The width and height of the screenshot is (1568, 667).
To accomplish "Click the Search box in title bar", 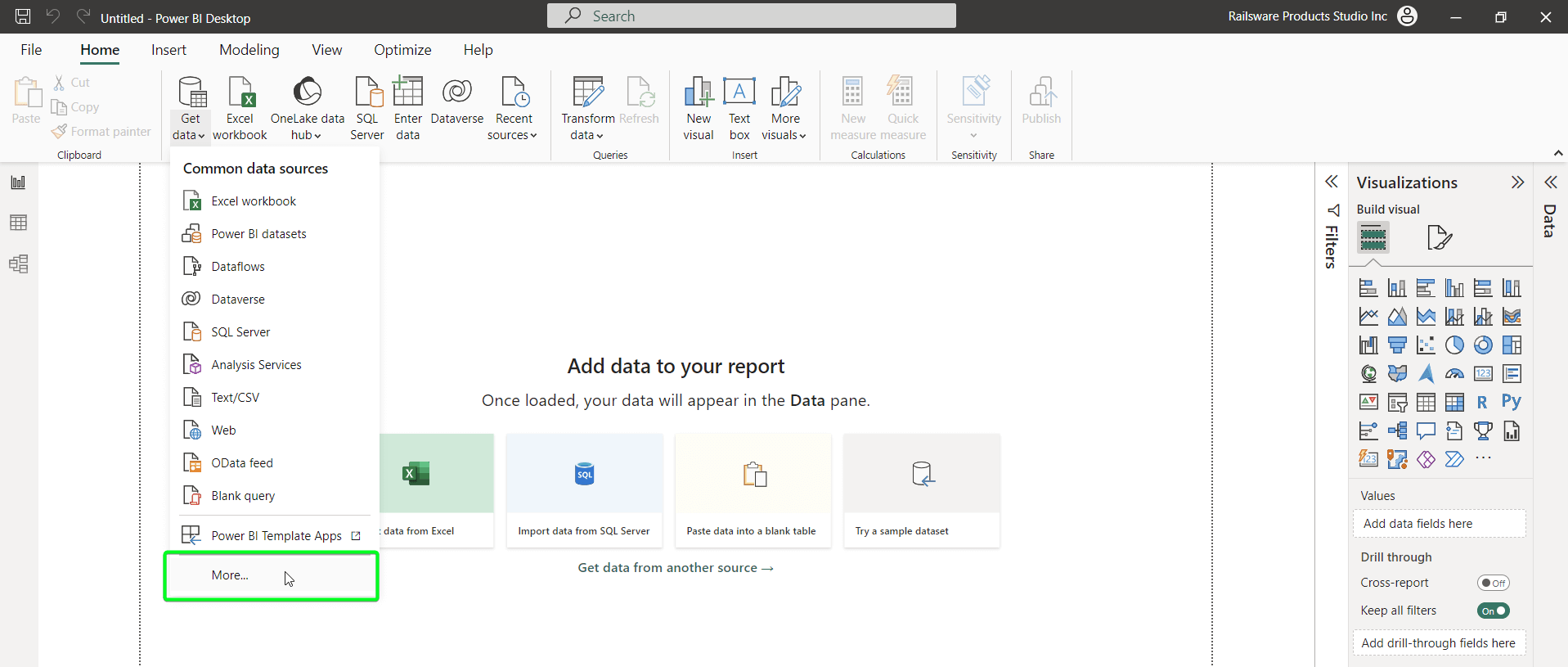I will pyautogui.click(x=752, y=16).
